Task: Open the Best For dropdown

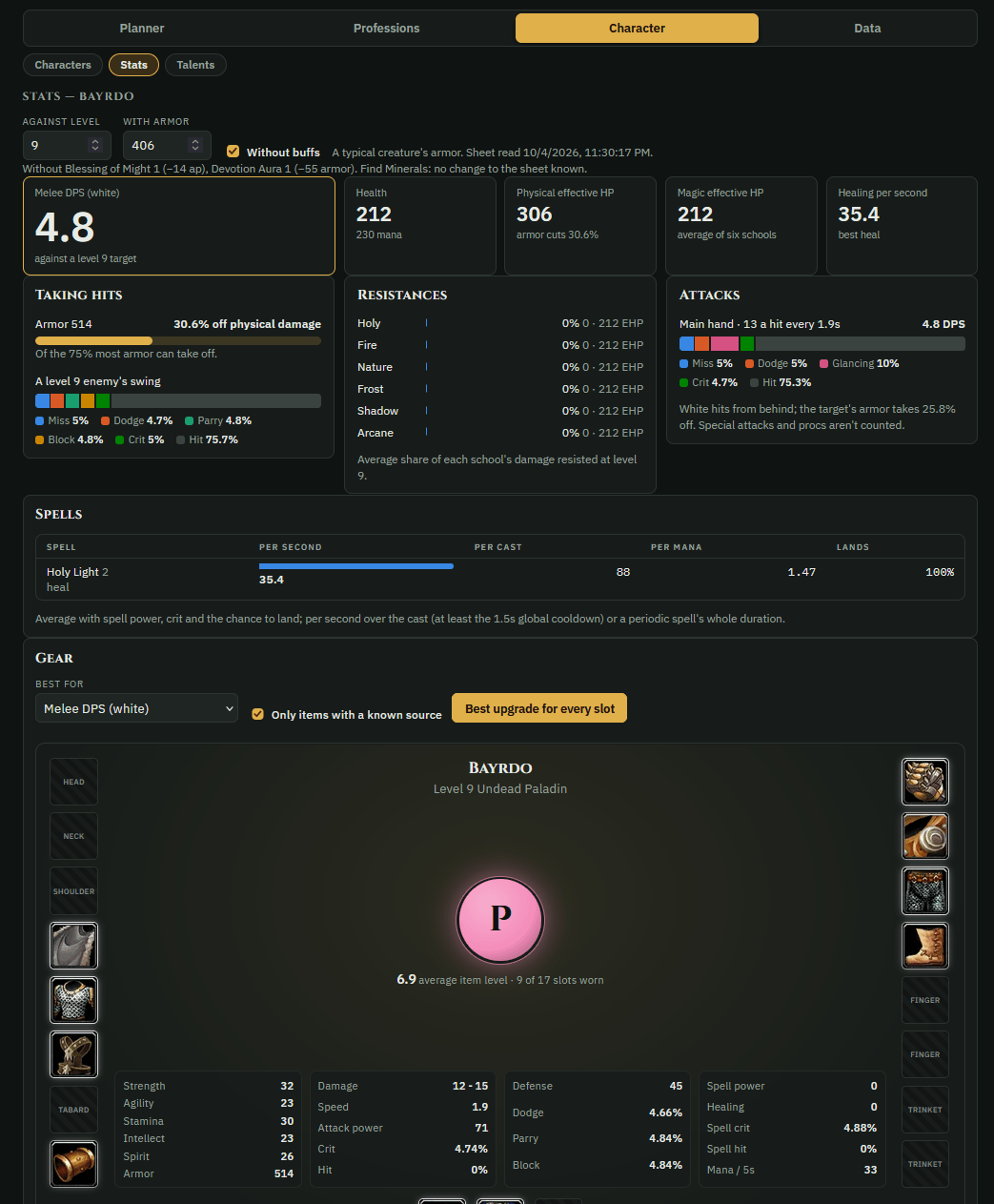Action: [136, 708]
